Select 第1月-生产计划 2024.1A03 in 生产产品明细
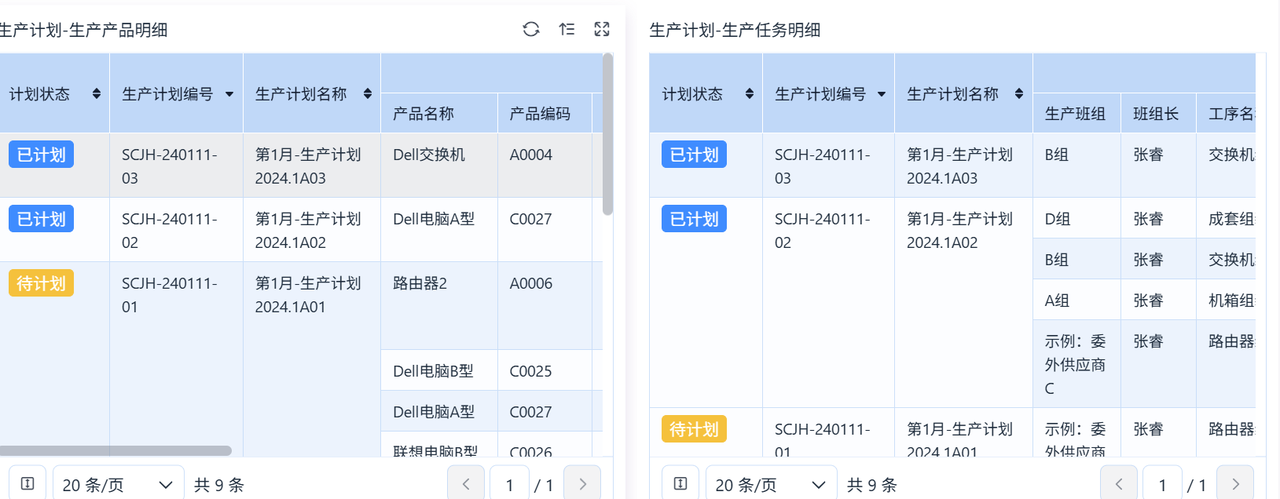The height and width of the screenshot is (499, 1280). point(312,166)
